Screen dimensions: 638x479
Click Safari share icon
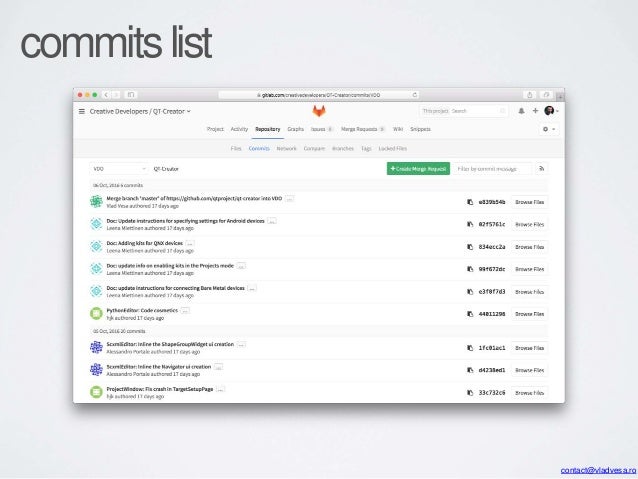pos(530,95)
